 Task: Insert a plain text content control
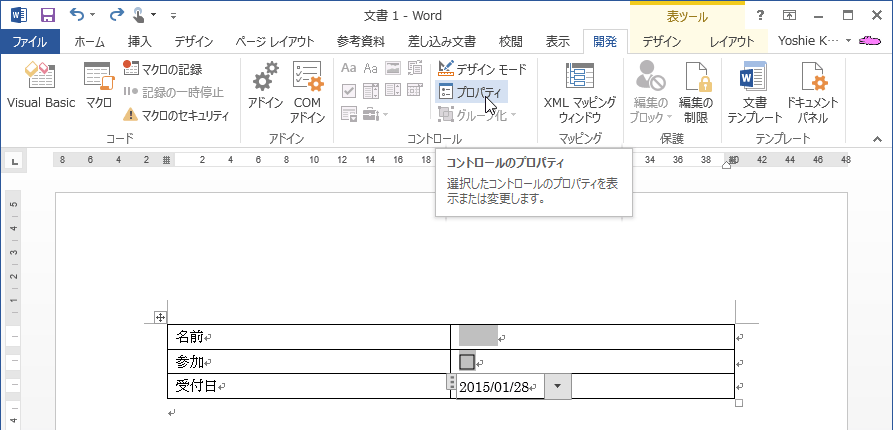tap(371, 69)
